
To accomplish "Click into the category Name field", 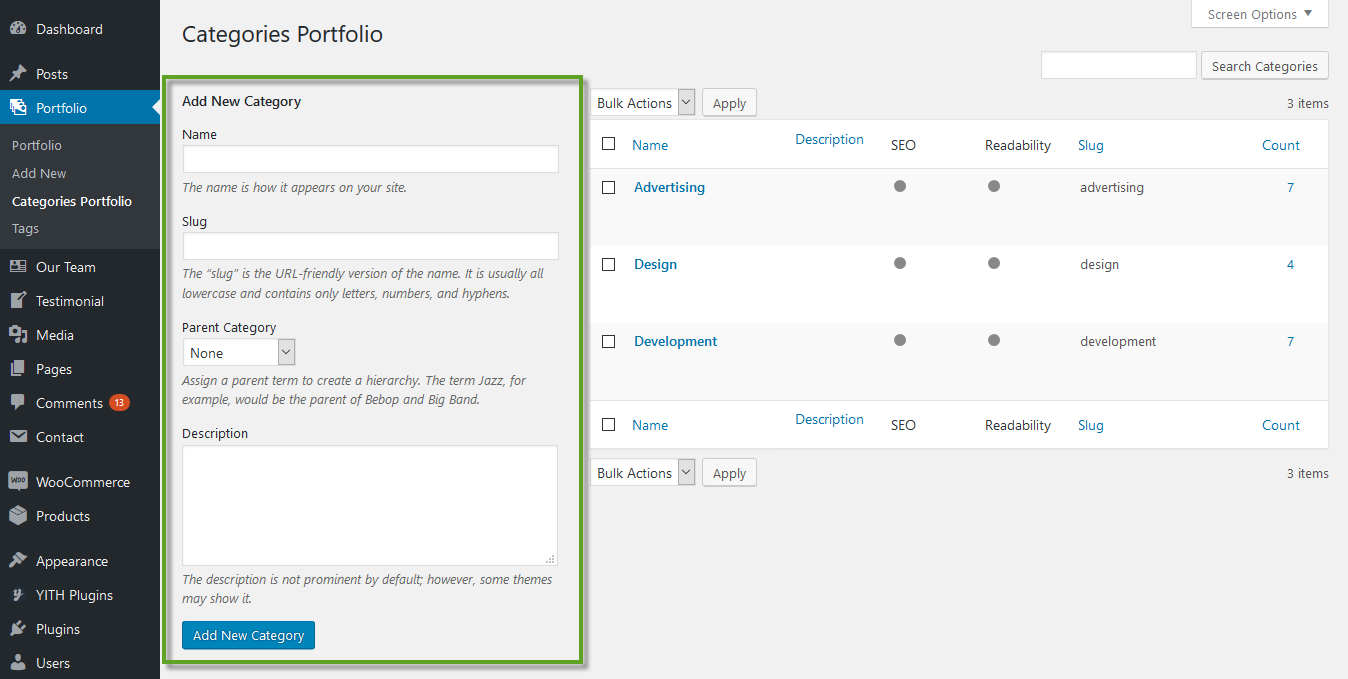I will click(370, 159).
